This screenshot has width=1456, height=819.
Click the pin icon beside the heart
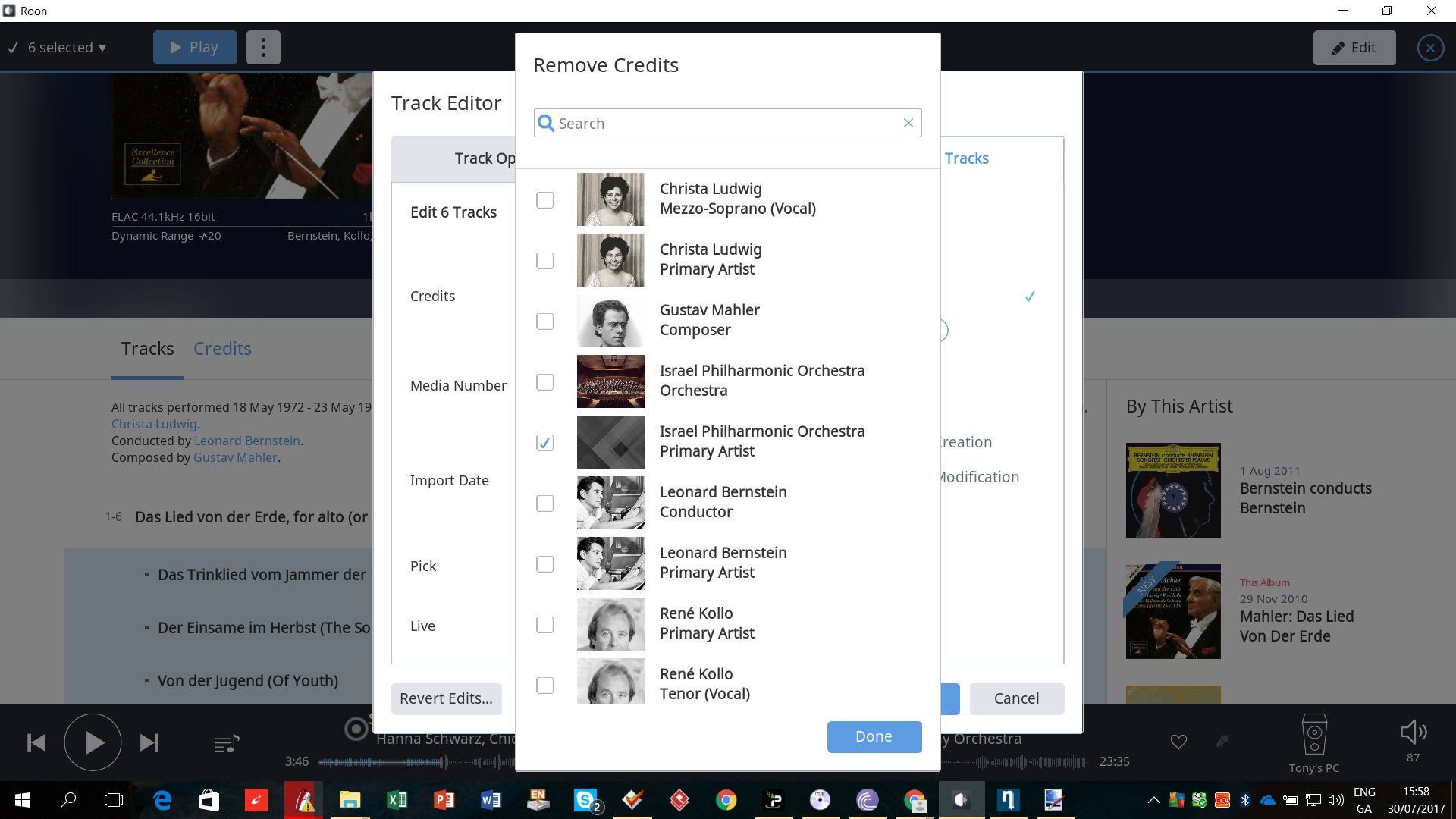[1222, 742]
